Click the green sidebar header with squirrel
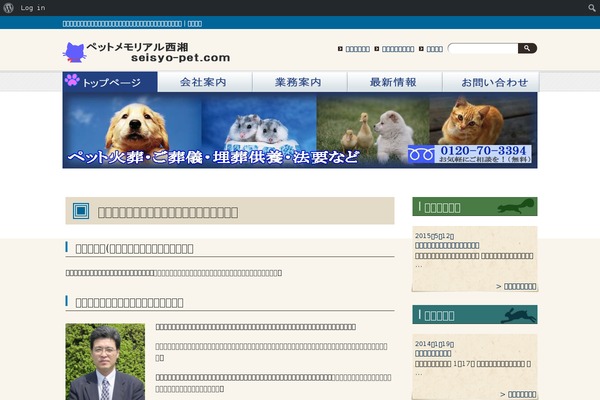 tap(475, 207)
